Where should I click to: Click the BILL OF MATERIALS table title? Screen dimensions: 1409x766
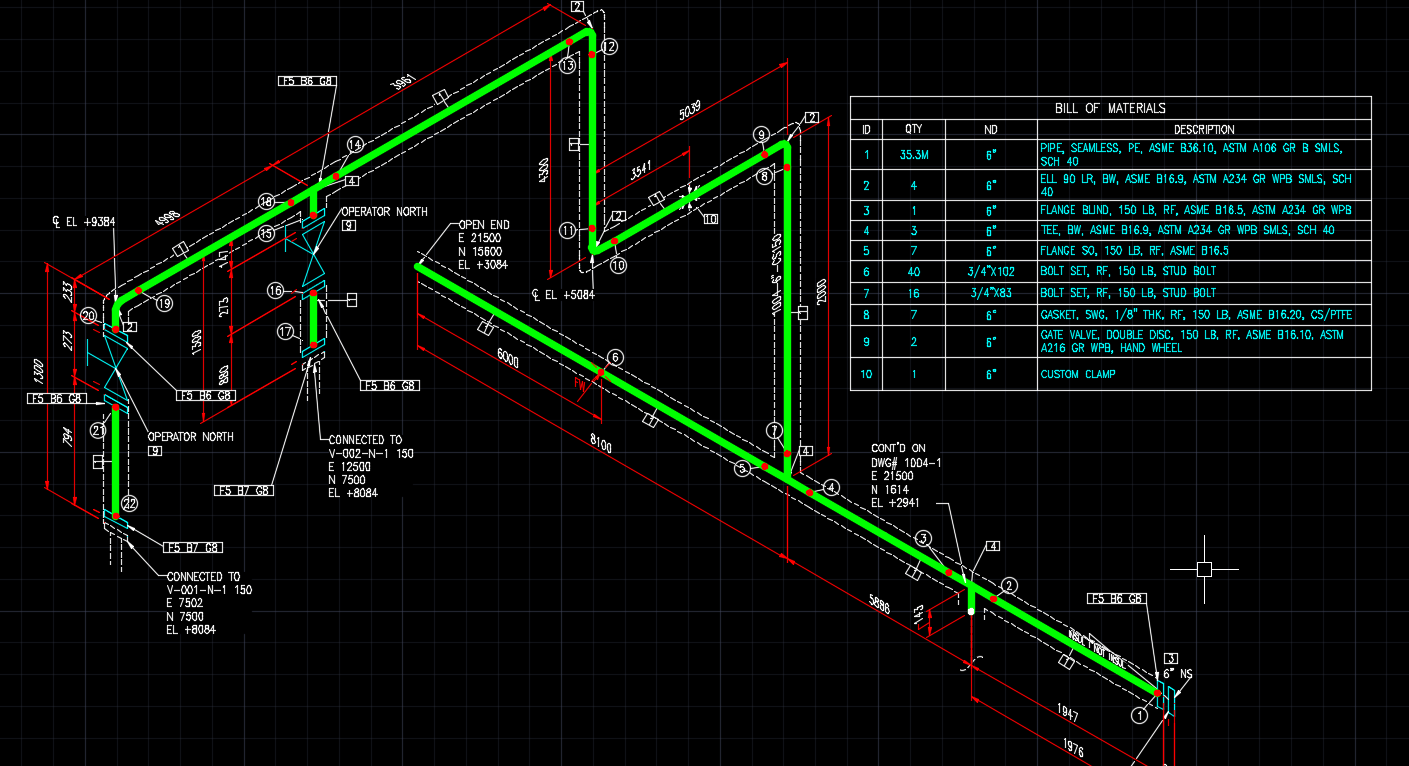1110,108
